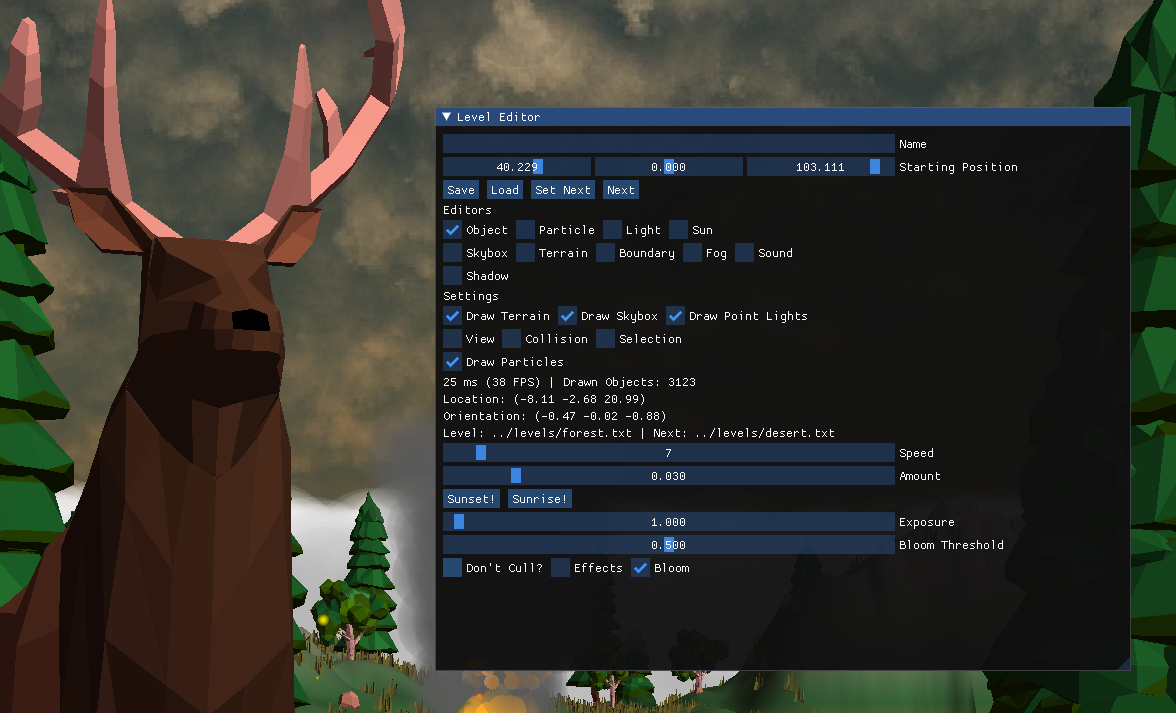
Task: Click the window resize grip corner
Action: [1124, 664]
